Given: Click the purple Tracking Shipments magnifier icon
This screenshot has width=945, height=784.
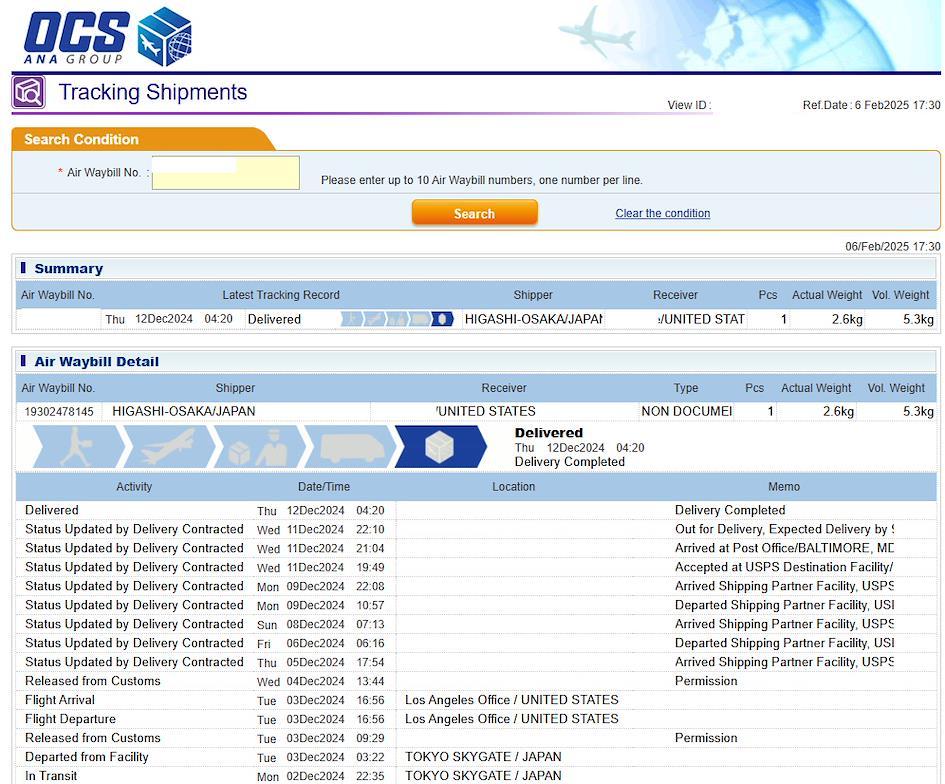Looking at the screenshot, I should 29,92.
